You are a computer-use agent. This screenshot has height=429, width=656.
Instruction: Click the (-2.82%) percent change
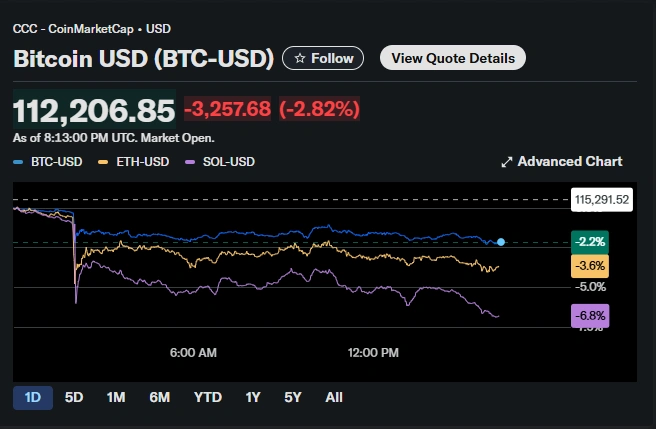click(319, 109)
